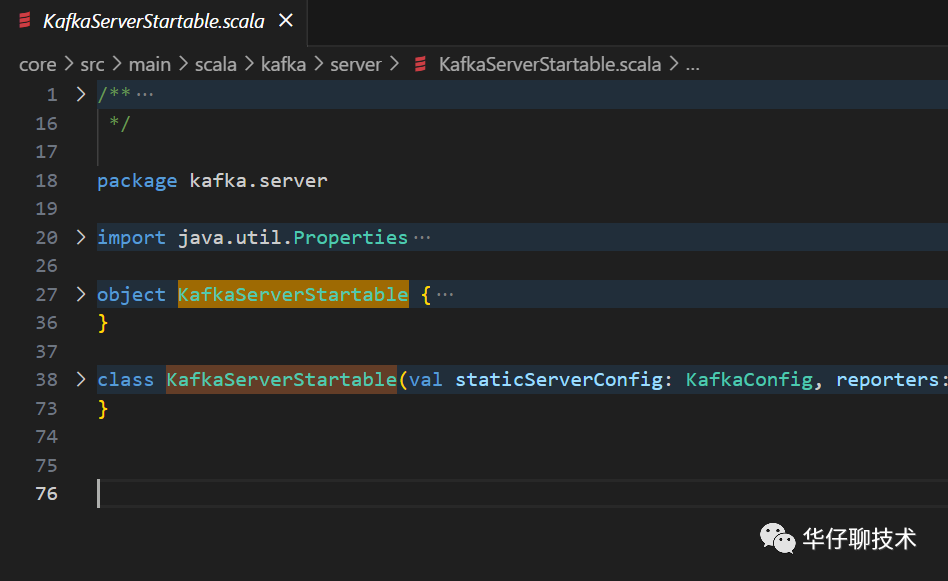The height and width of the screenshot is (581, 948).
Task: Expand the folded object on line 27
Action: (81, 294)
